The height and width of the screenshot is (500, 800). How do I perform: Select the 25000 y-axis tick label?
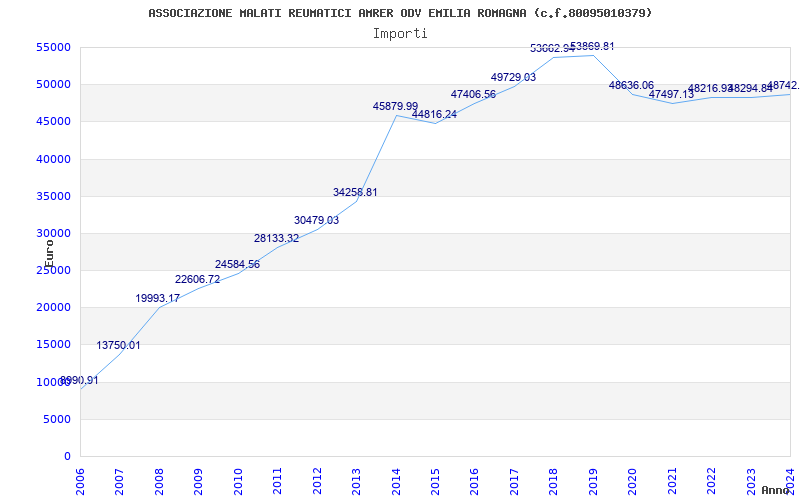(x=53, y=270)
